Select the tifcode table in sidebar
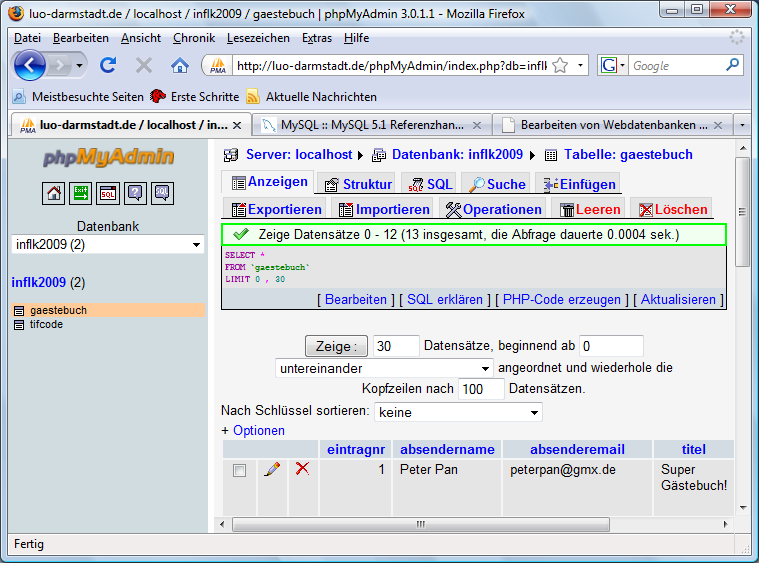This screenshot has width=759, height=563. [46, 324]
